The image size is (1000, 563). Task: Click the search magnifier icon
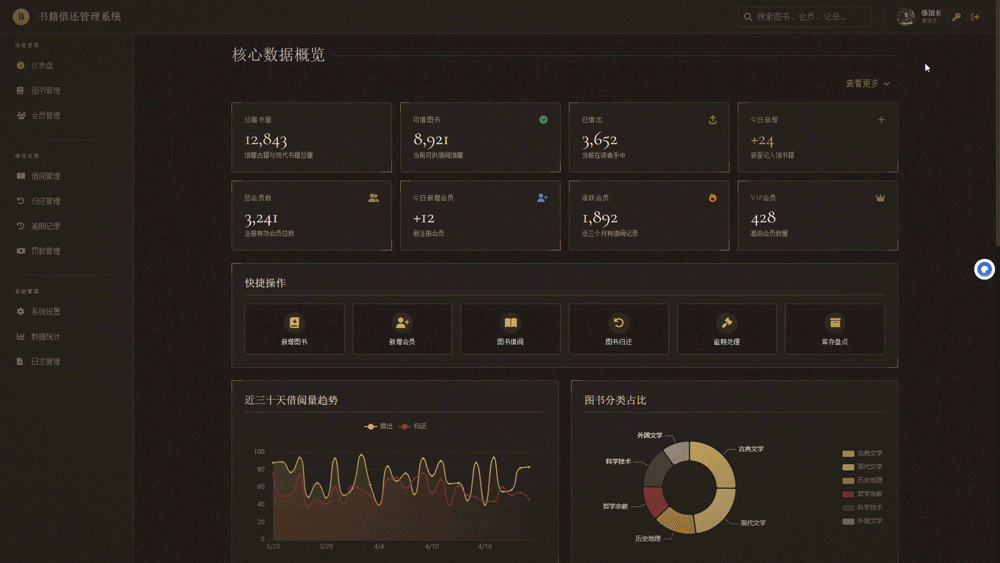[x=748, y=17]
